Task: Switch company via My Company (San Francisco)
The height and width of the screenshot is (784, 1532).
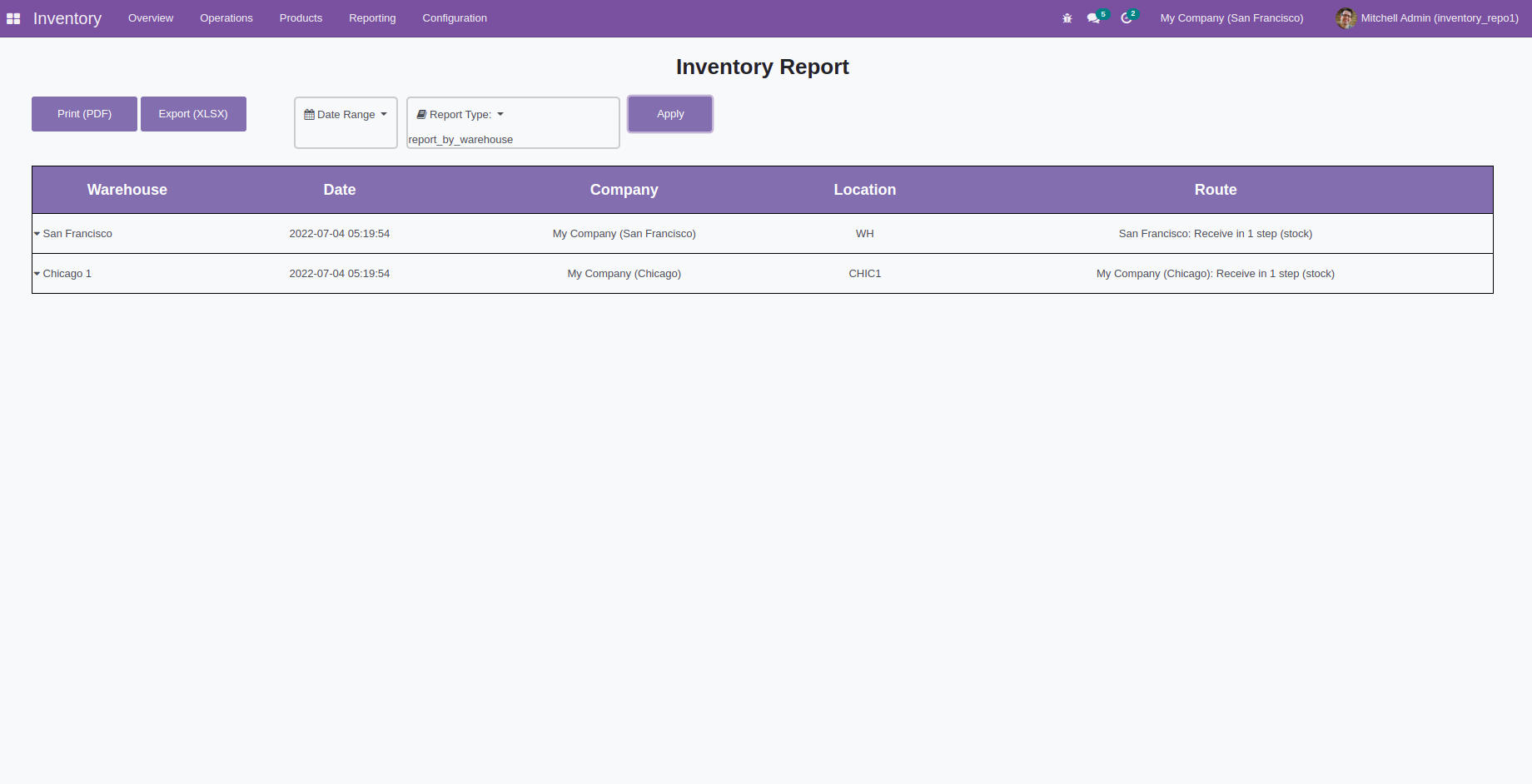Action: coord(1231,18)
